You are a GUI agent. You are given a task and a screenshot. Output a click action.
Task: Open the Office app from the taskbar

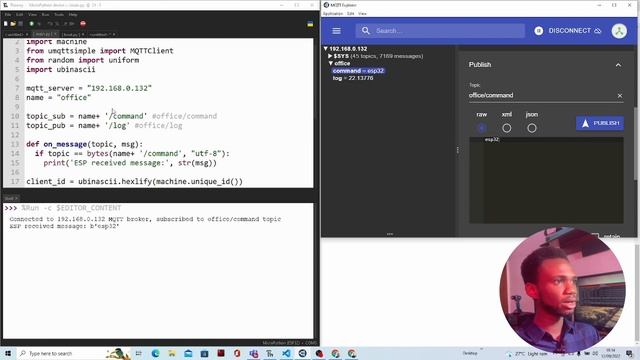[237, 353]
